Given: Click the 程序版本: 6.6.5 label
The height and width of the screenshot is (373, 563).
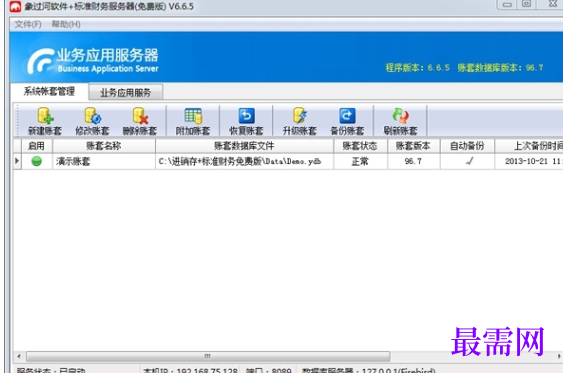Looking at the screenshot, I should pyautogui.click(x=417, y=67).
